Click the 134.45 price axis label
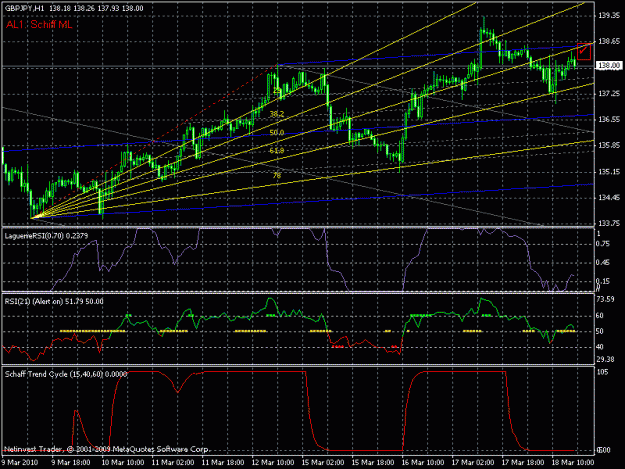This screenshot has height=469, width=625. pos(609,198)
